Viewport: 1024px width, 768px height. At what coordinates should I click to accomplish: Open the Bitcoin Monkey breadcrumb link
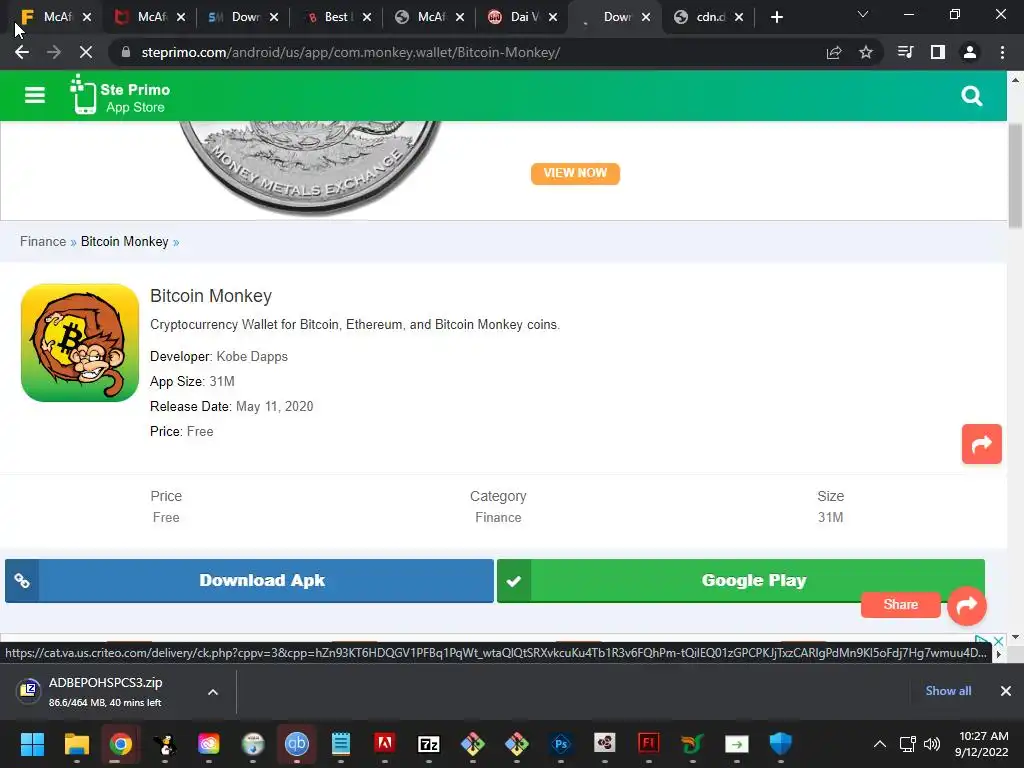tap(125, 242)
